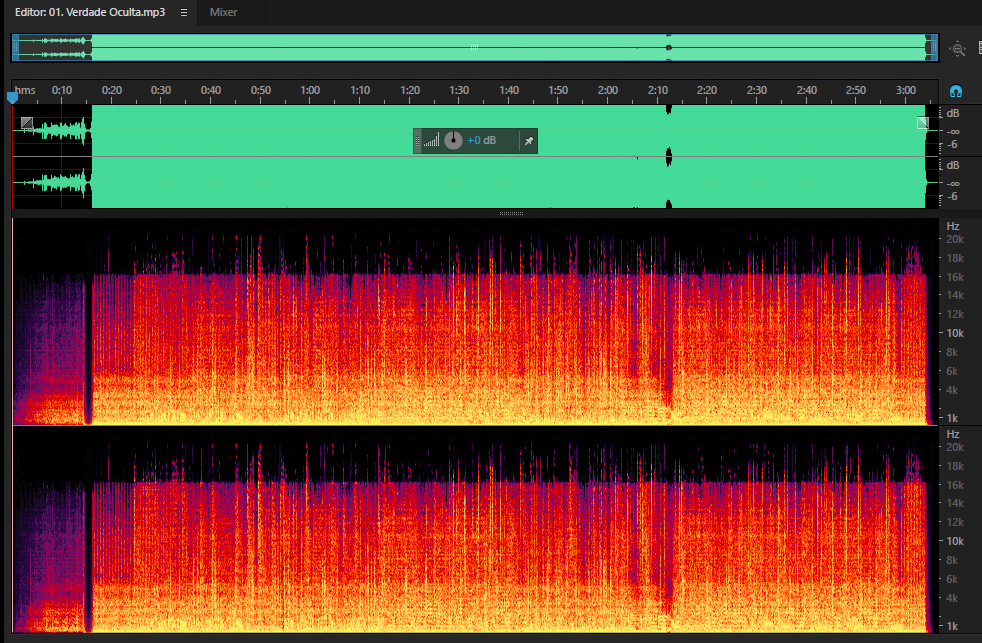
Task: Click 1:40 on the time ruler
Action: pos(509,90)
